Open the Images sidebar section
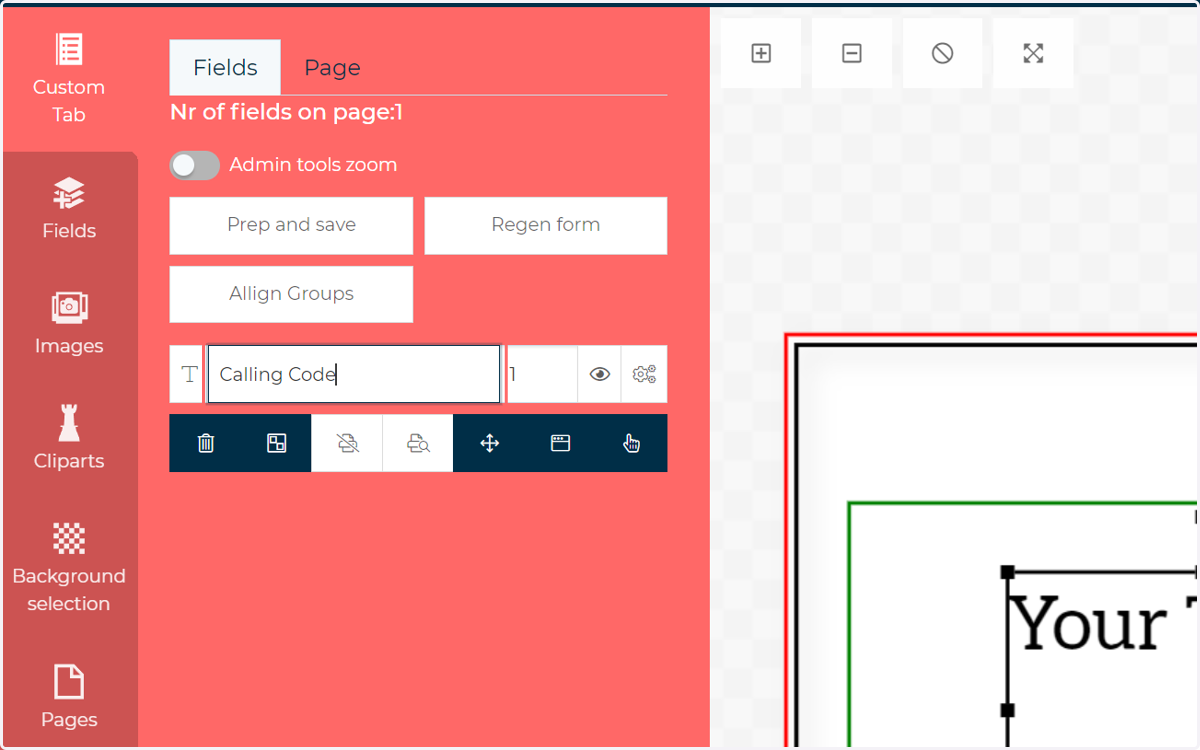The image size is (1200, 750). tap(69, 324)
